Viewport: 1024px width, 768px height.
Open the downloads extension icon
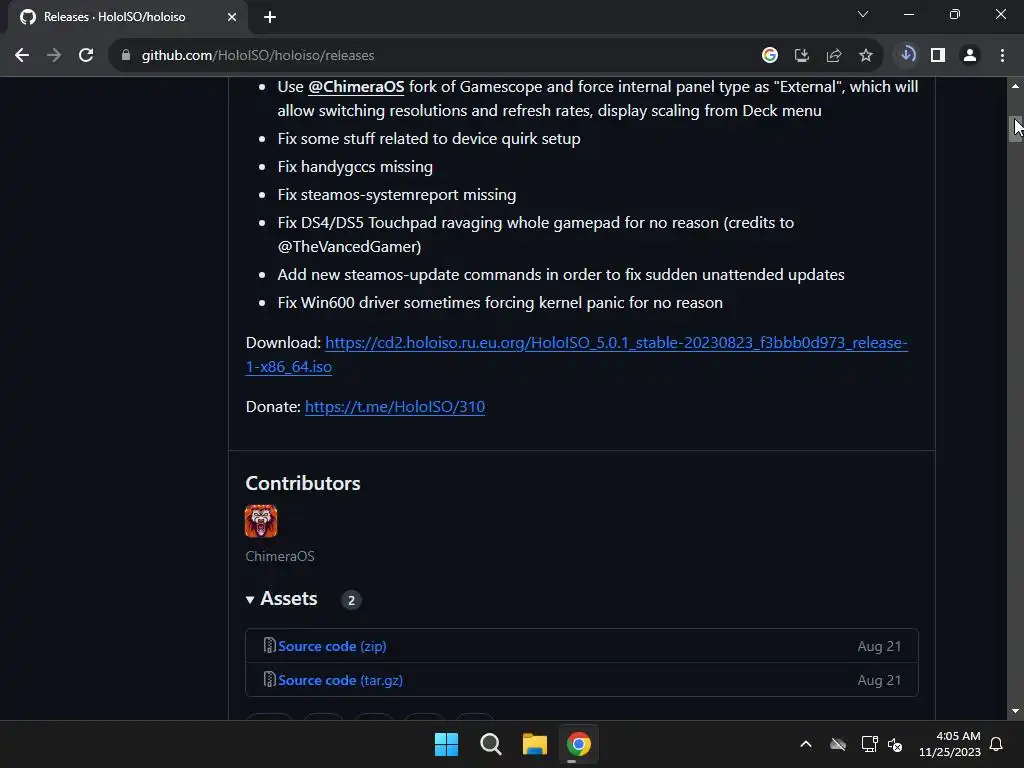point(907,55)
